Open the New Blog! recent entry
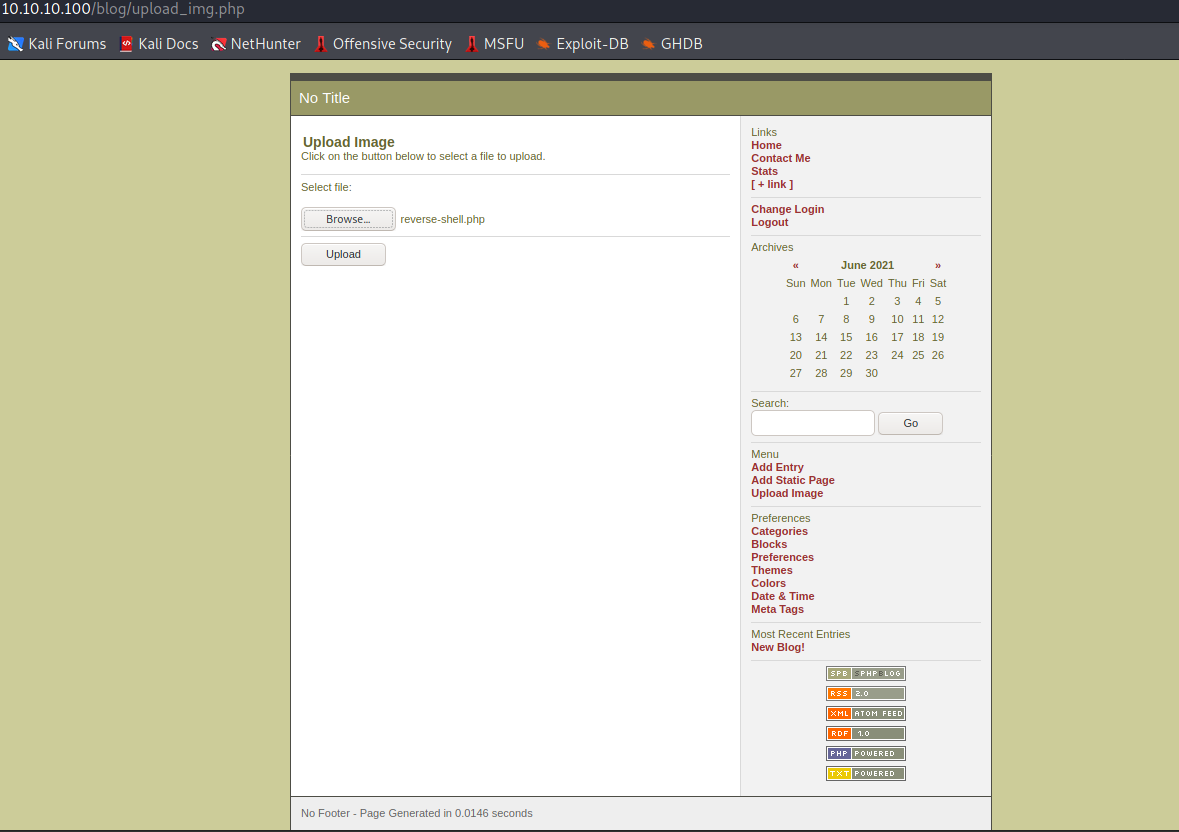Screen dimensions: 1179x832 click(777, 648)
